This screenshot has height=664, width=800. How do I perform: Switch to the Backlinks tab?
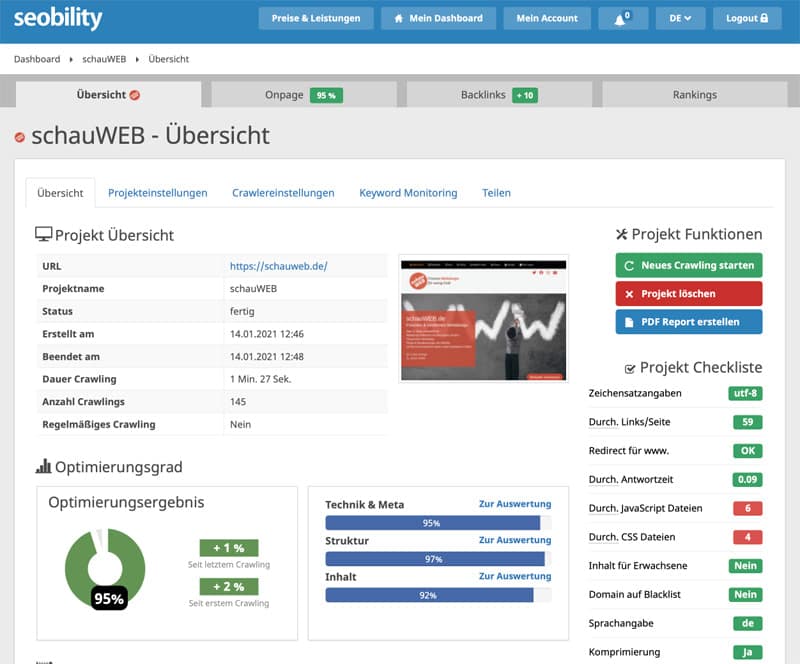pyautogui.click(x=499, y=94)
